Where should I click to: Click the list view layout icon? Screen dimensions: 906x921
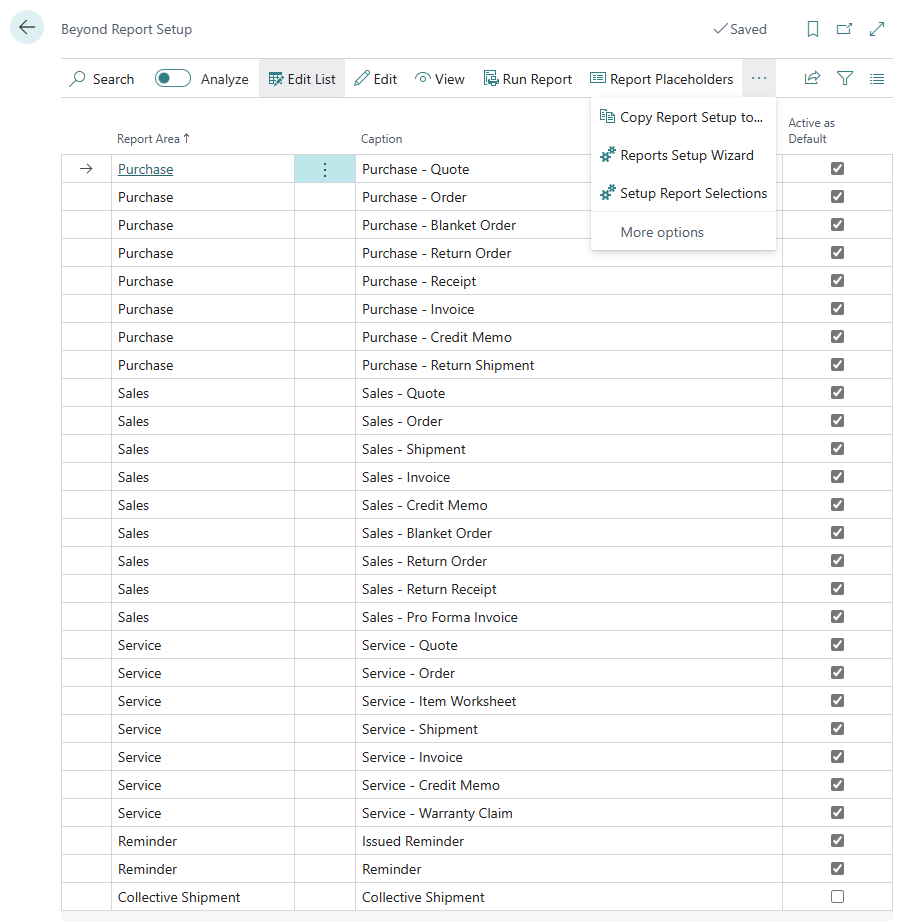[x=877, y=78]
